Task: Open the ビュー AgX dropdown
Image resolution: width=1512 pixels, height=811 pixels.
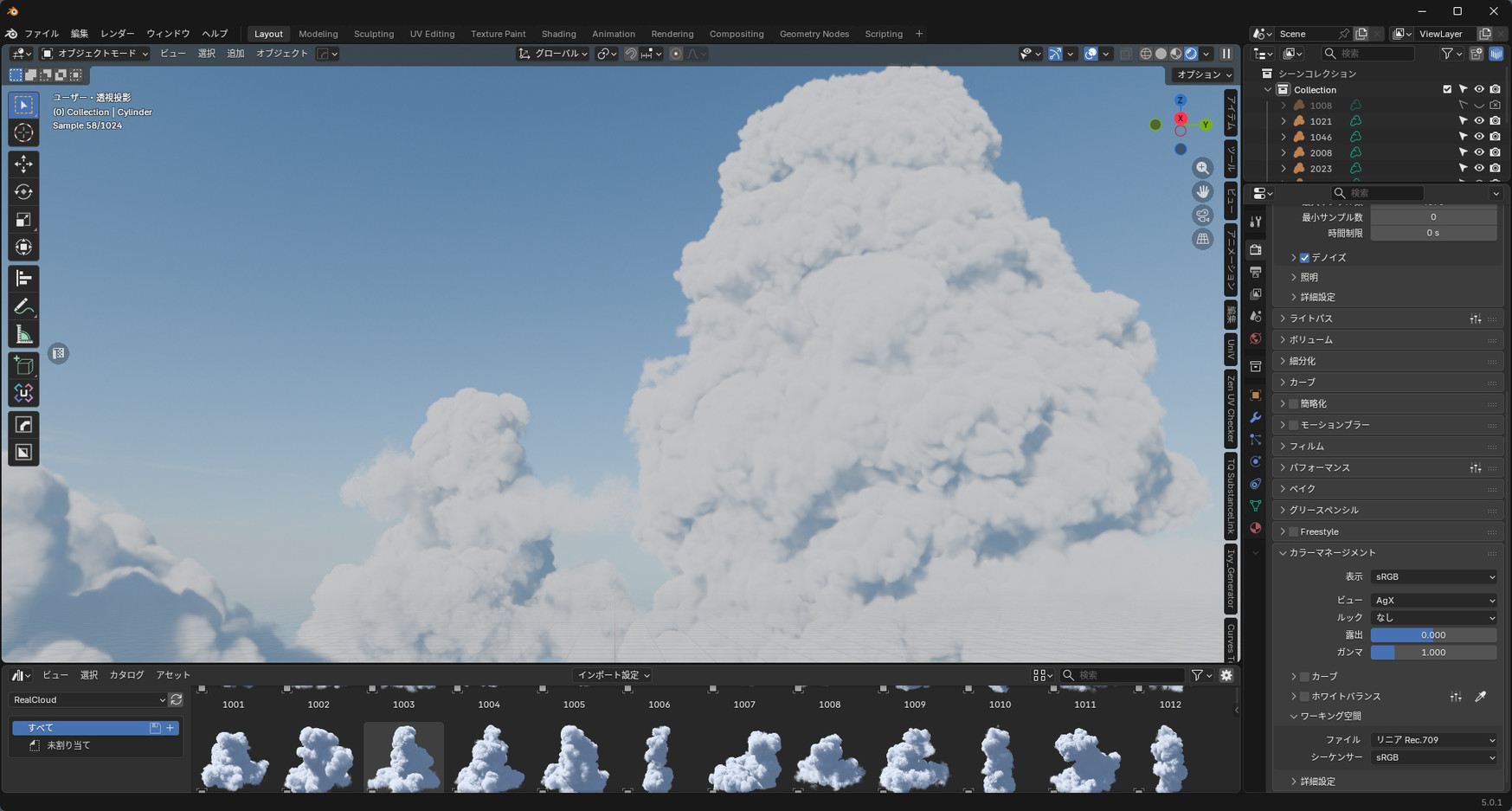Action: (1433, 600)
